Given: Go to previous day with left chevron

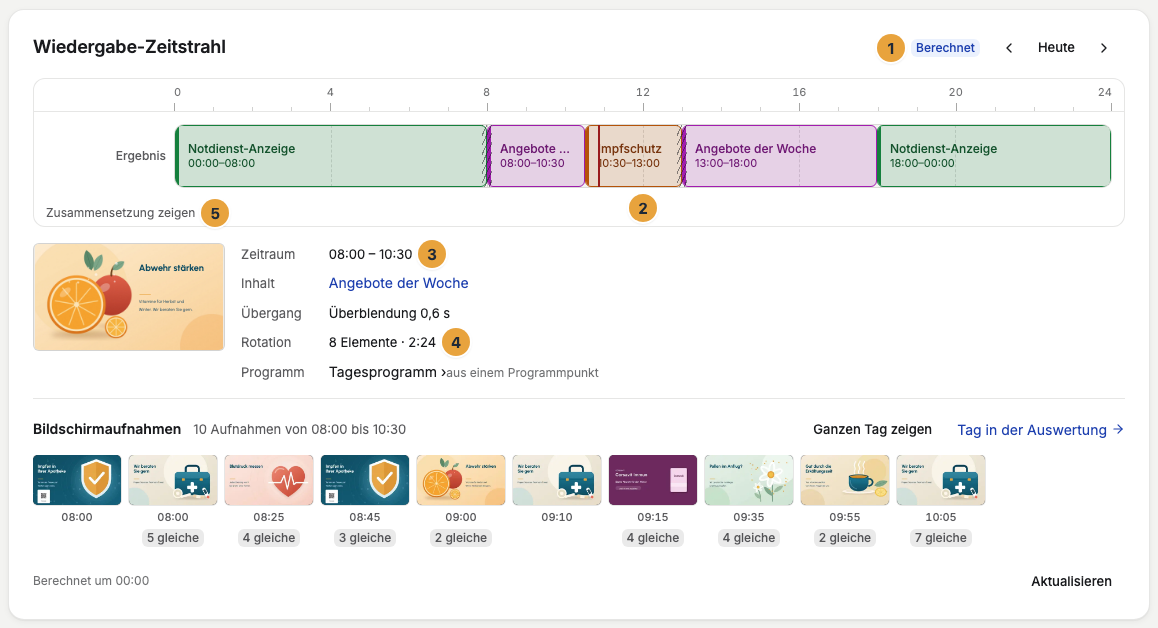Looking at the screenshot, I should click(x=1009, y=48).
